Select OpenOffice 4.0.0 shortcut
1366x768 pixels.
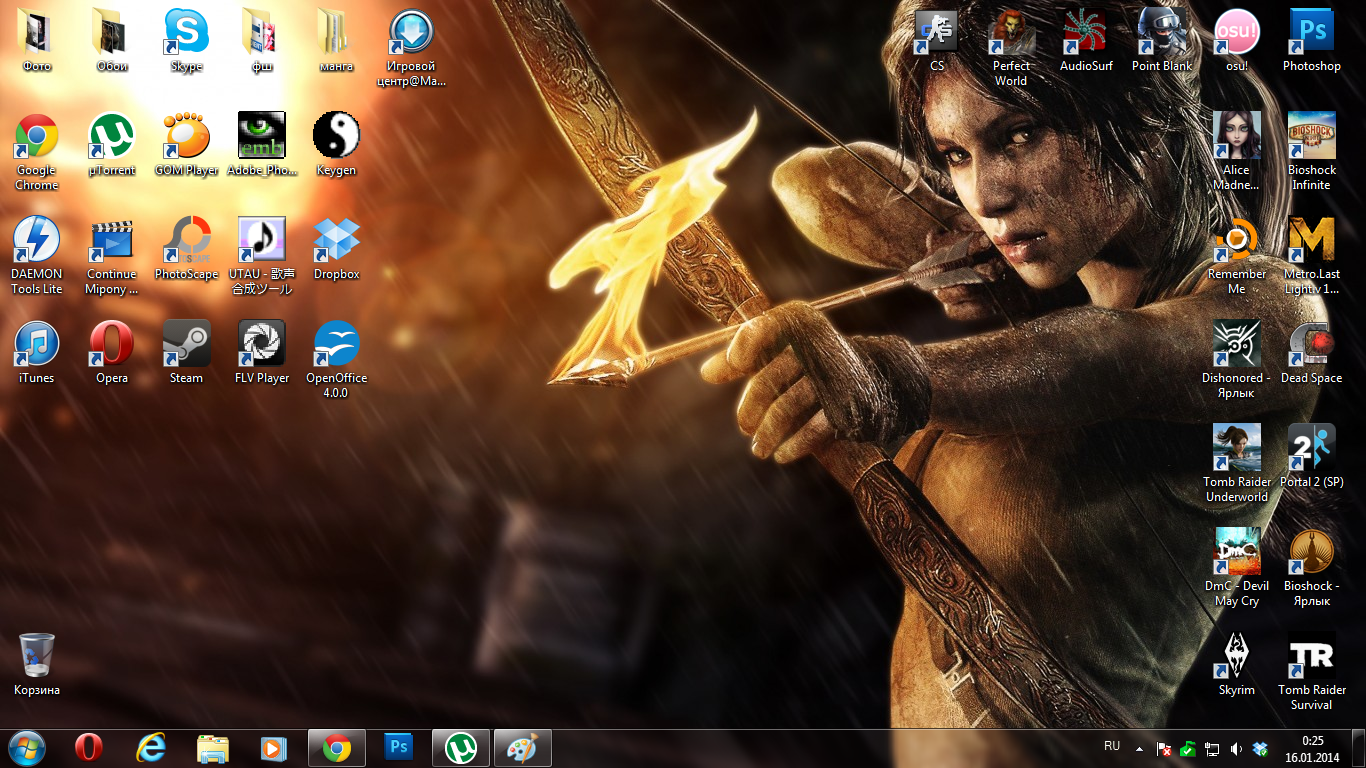[x=336, y=359]
